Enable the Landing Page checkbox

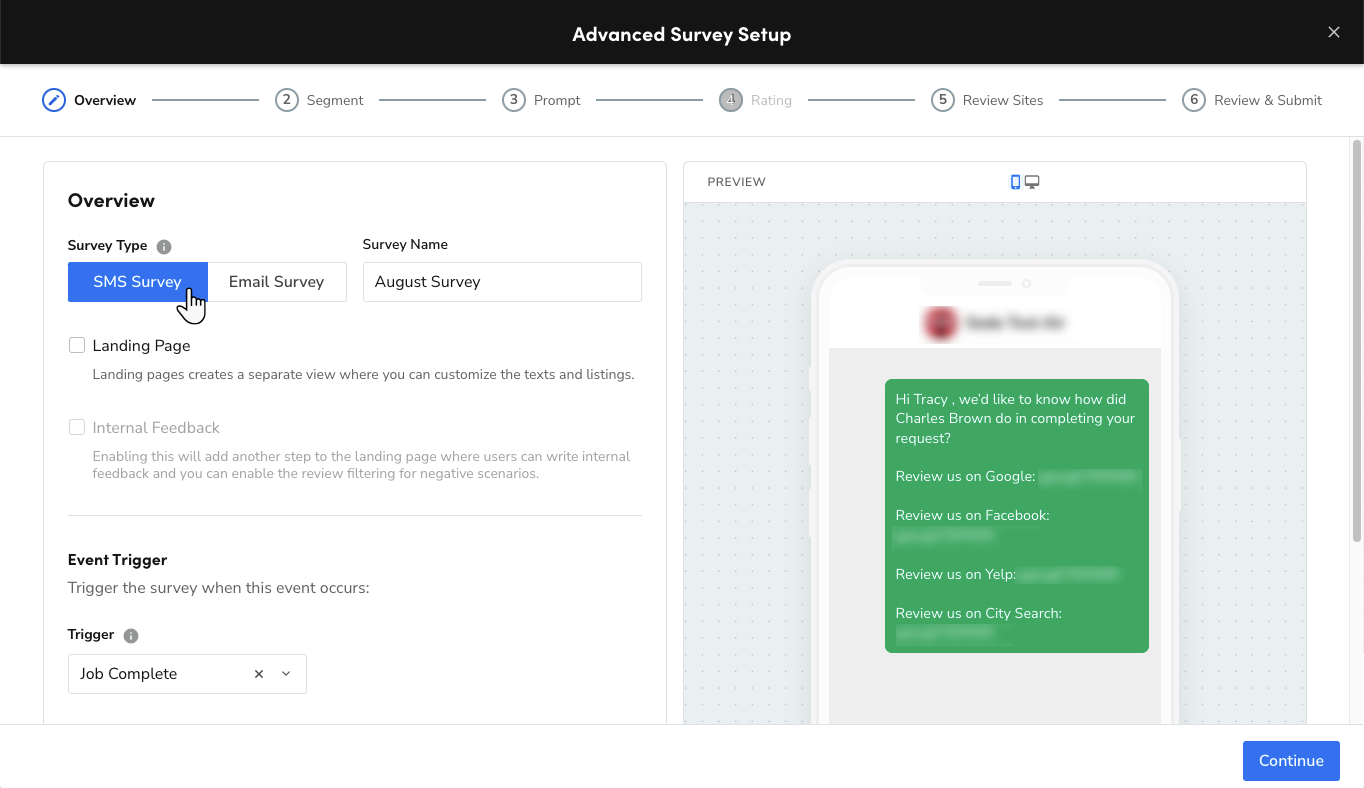coord(77,345)
